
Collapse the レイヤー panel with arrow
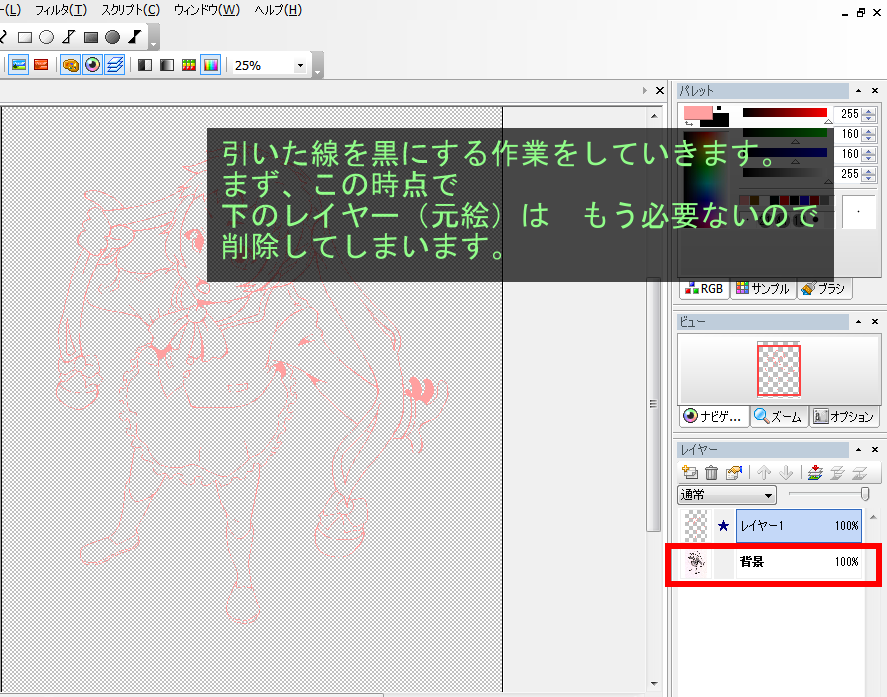tap(859, 450)
